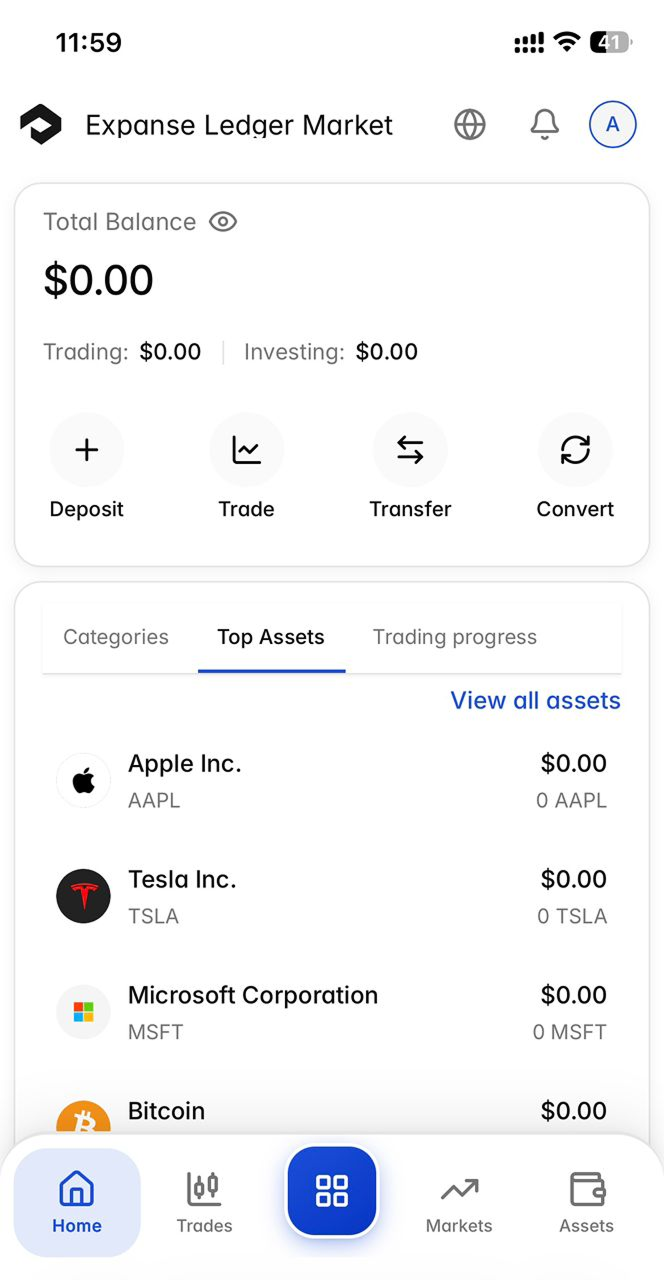Open the Trading progress tab

[455, 637]
